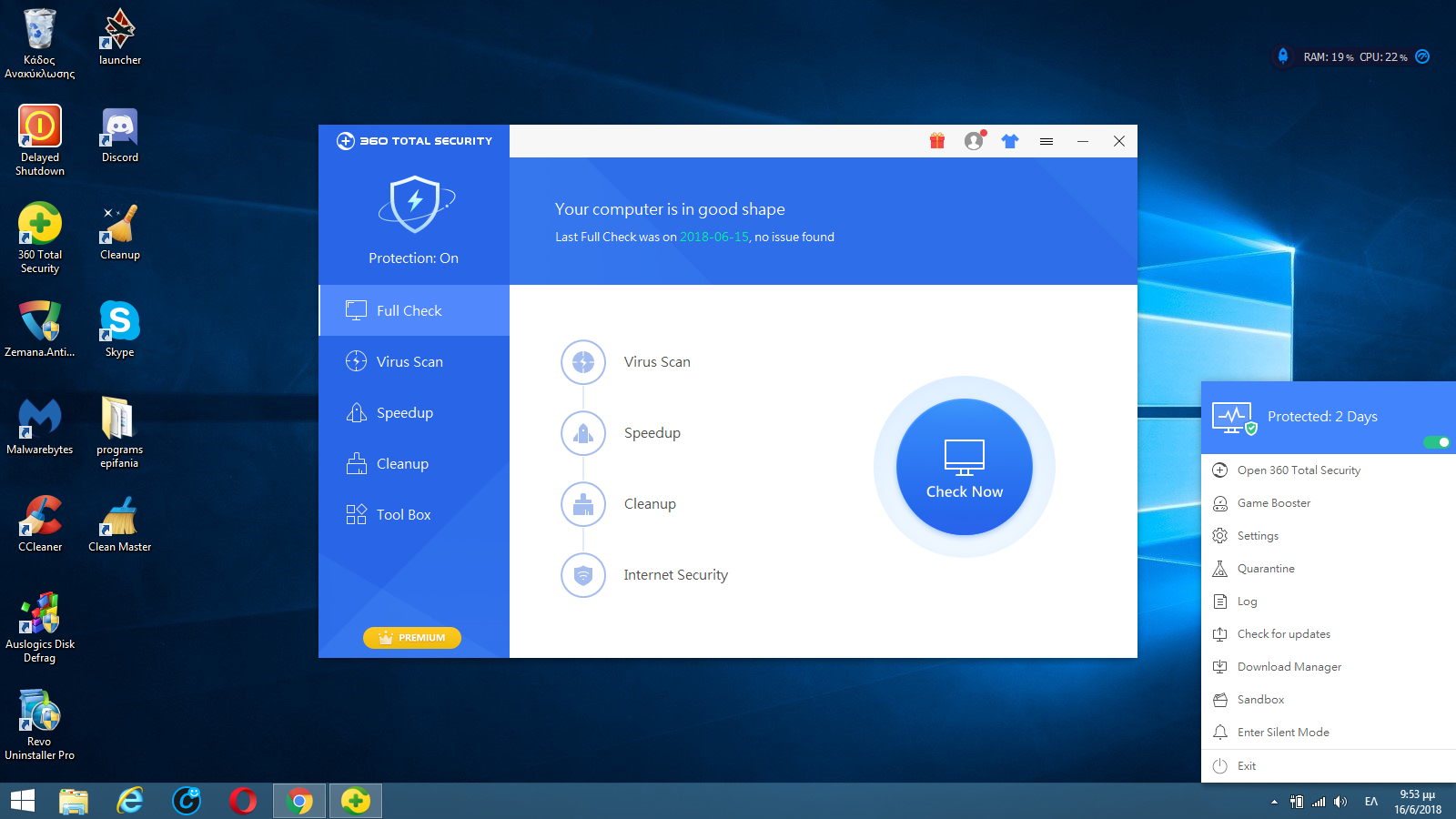Screen dimensions: 1456x819
Task: Open the hamburger main menu
Action: coord(1046,141)
